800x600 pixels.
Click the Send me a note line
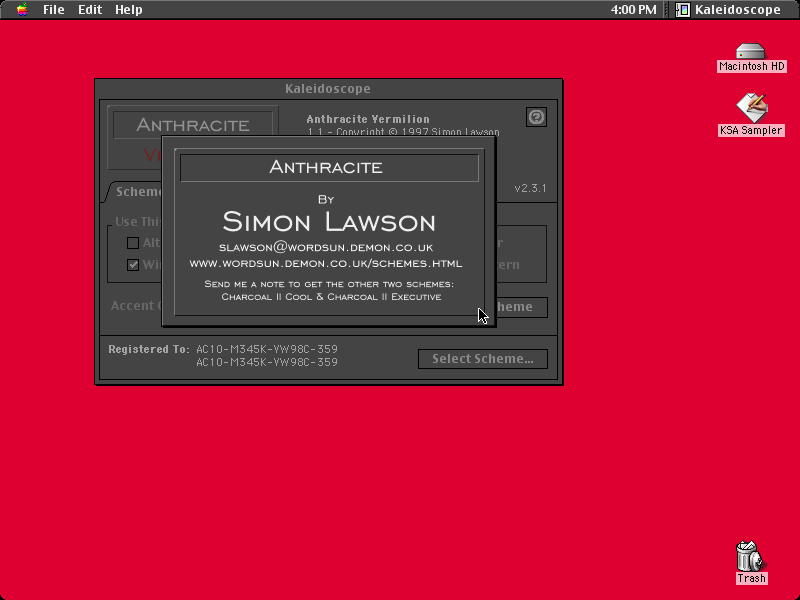tap(329, 284)
